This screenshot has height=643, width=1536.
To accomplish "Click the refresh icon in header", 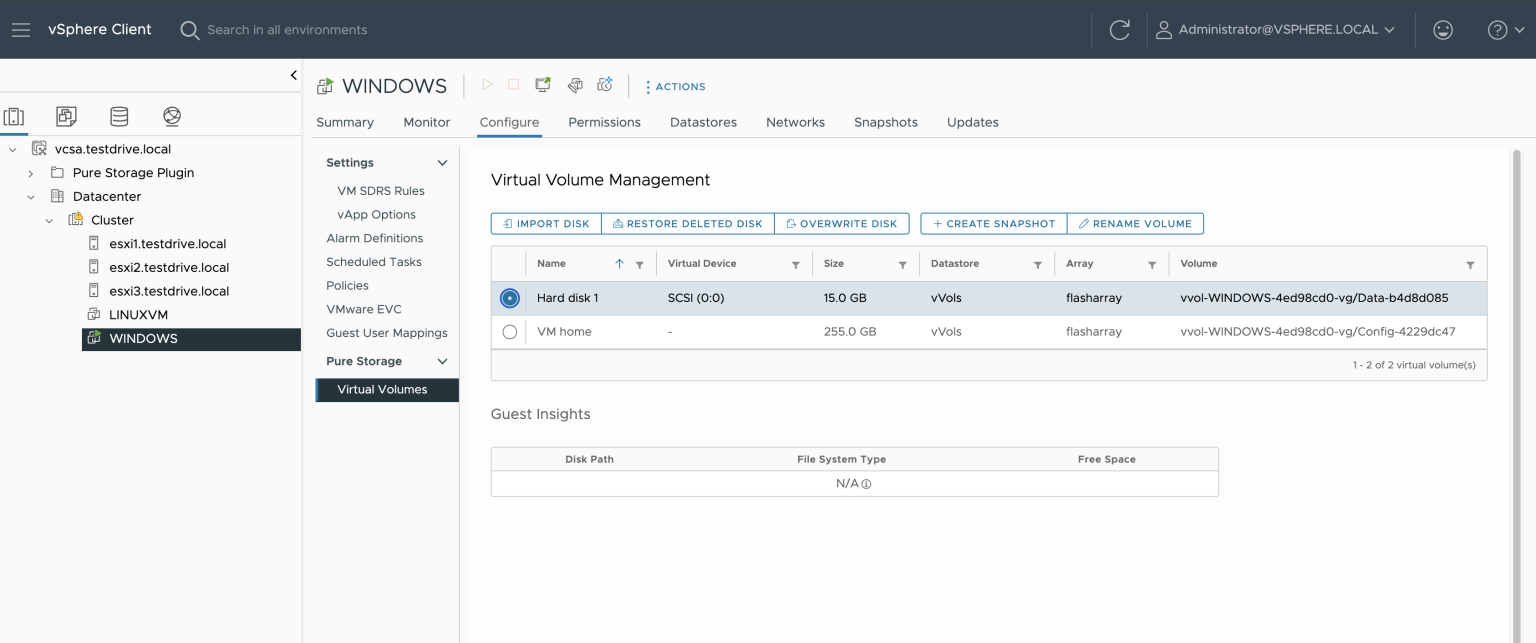I will [1119, 30].
